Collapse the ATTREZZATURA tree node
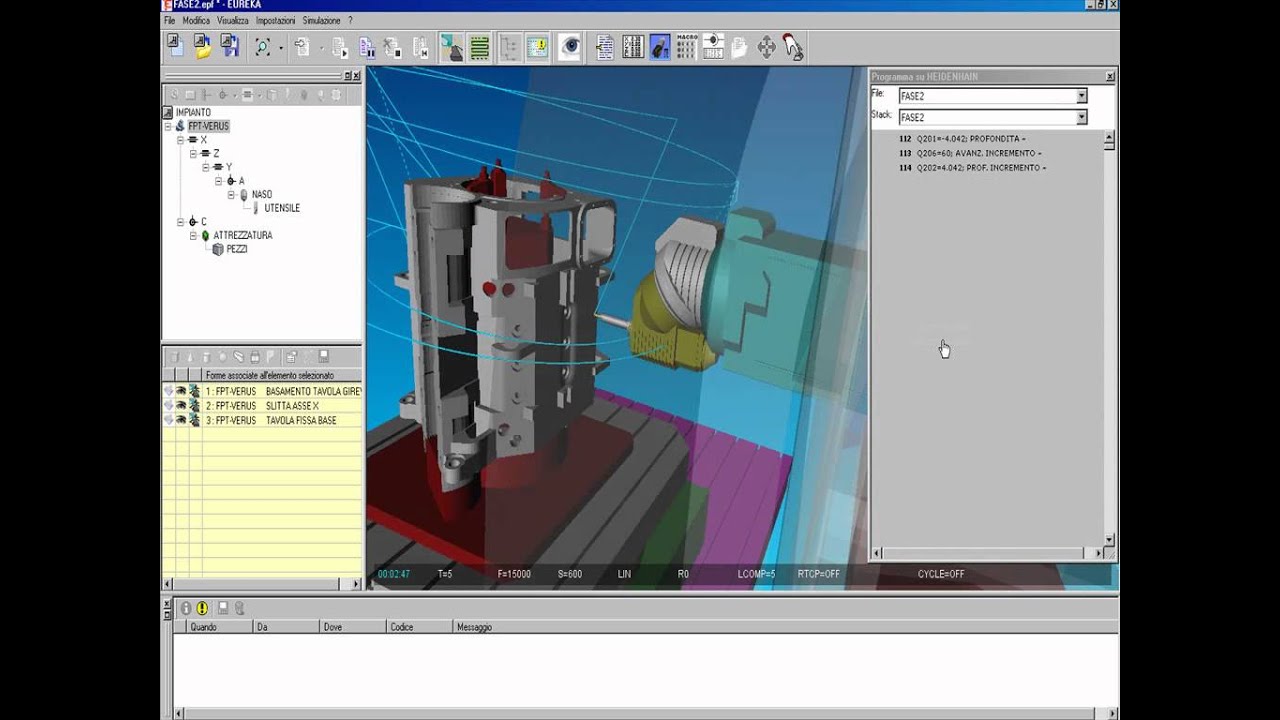Viewport: 1280px width, 720px height. click(x=194, y=236)
